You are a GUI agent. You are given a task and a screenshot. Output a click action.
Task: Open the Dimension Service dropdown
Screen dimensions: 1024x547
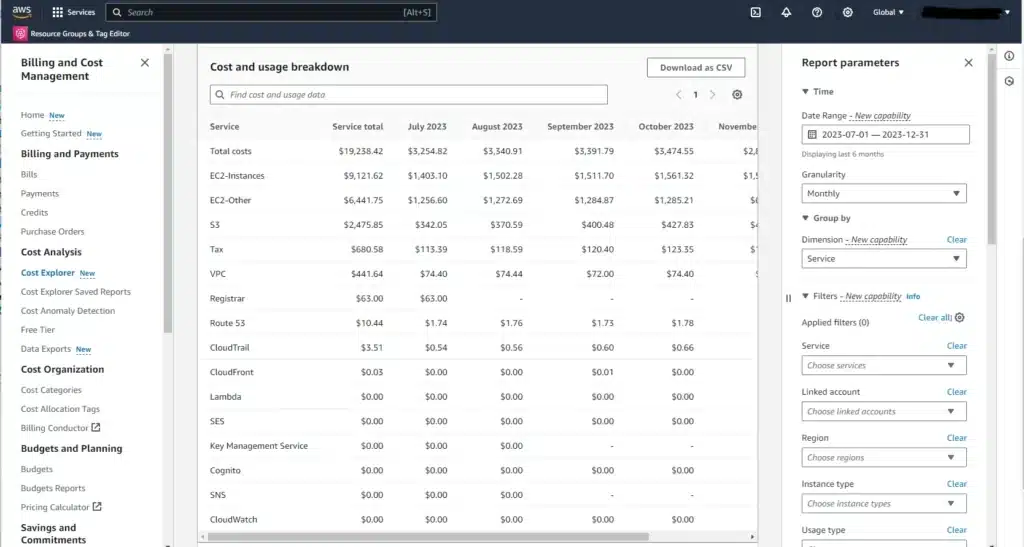(x=884, y=258)
